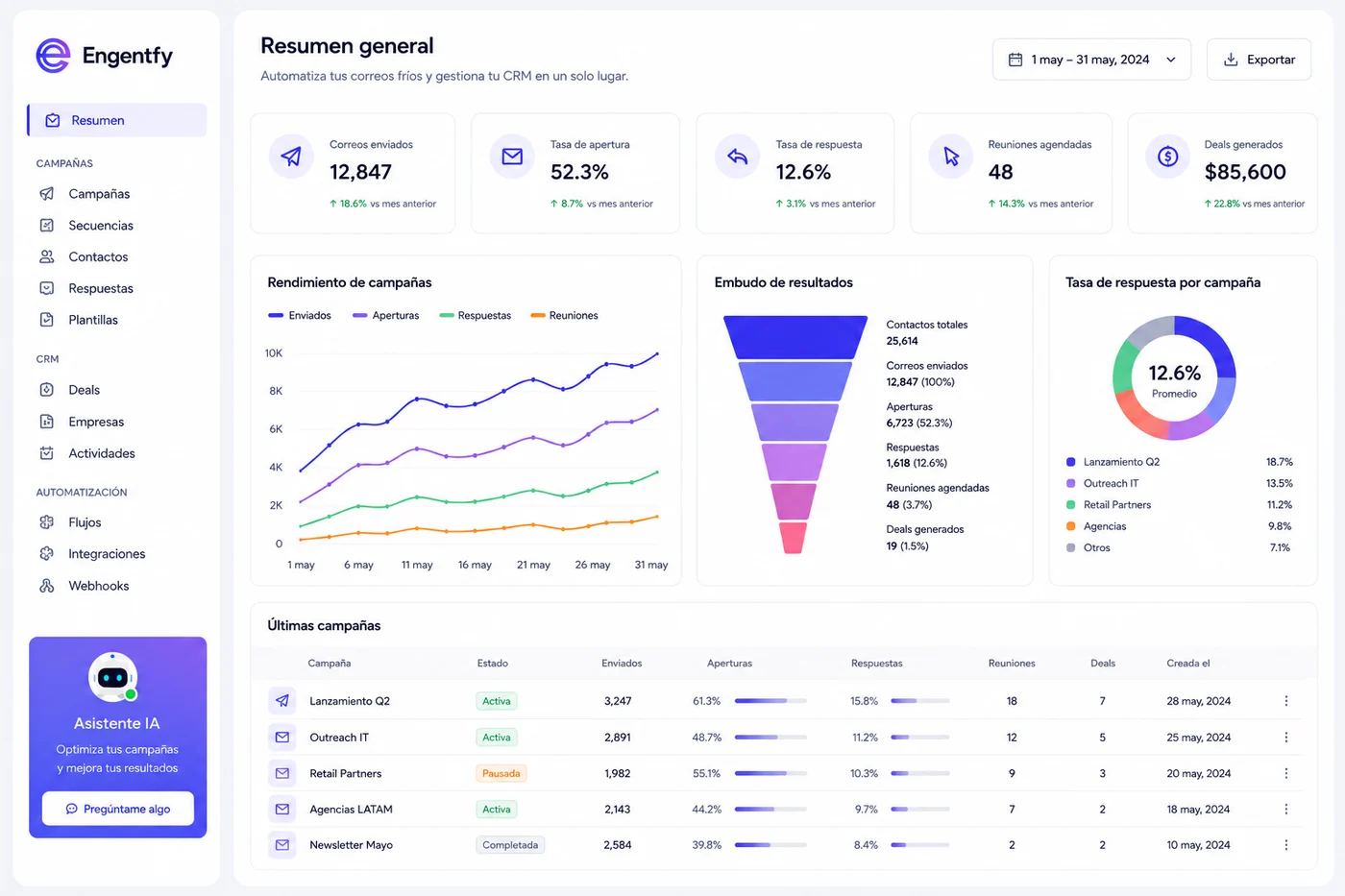Click the Lanzamiento Q2 row paper plane icon
The image size is (1345, 896).
(282, 701)
